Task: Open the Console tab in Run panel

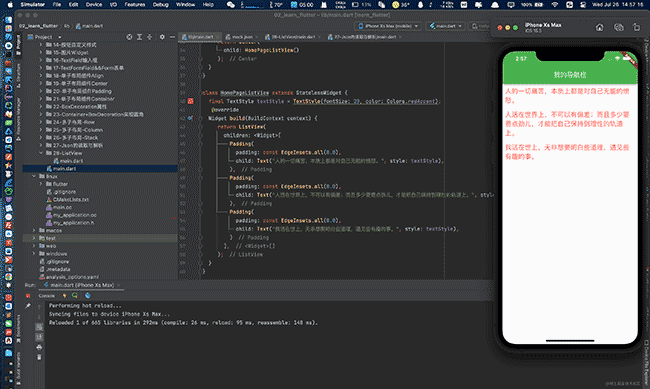Action: point(46,296)
